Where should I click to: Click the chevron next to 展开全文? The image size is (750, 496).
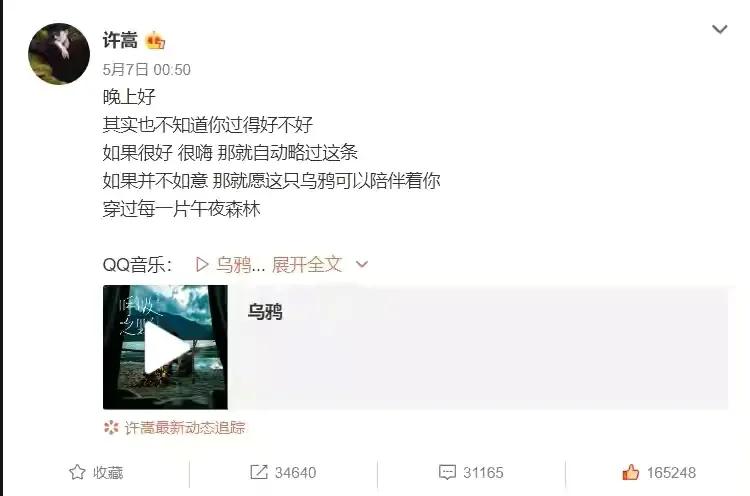362,264
